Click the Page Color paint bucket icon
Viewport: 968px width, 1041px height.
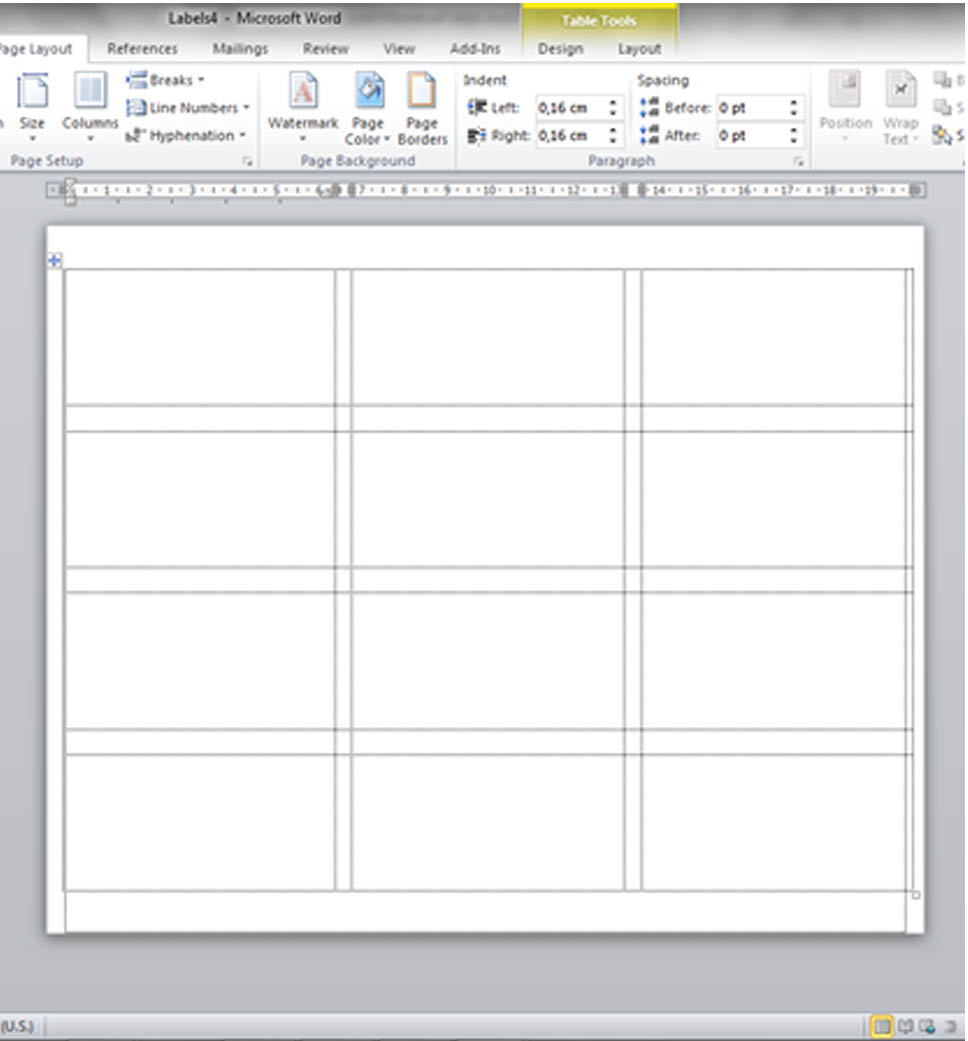coord(368,90)
